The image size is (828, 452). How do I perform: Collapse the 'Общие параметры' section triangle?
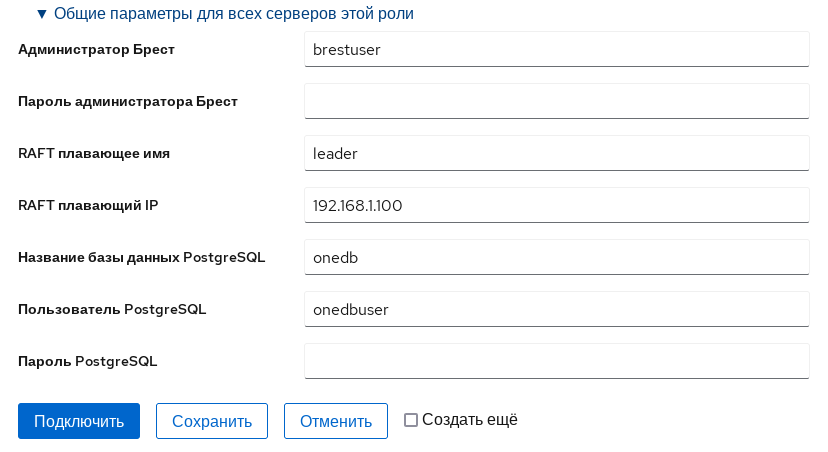[41, 14]
